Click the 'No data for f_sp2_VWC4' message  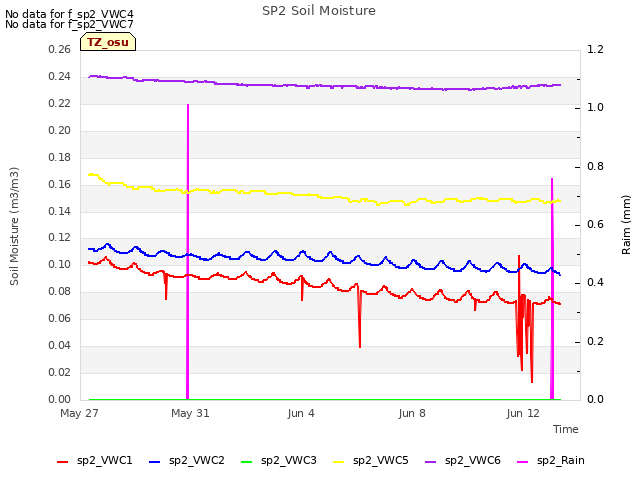pos(69,14)
